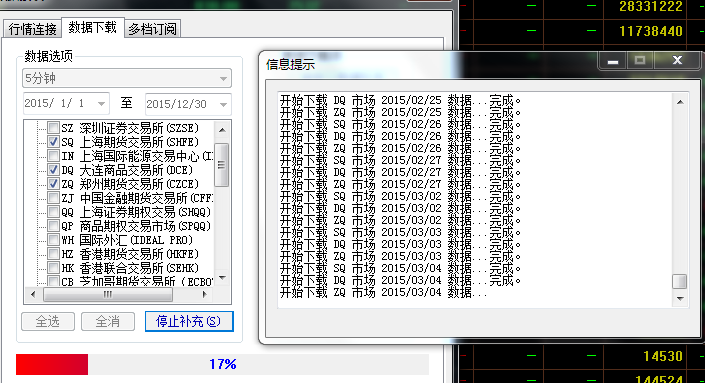This screenshot has height=383, width=705.
Task: Click the log scroll-up arrow in 信息提示
Action: coord(680,102)
